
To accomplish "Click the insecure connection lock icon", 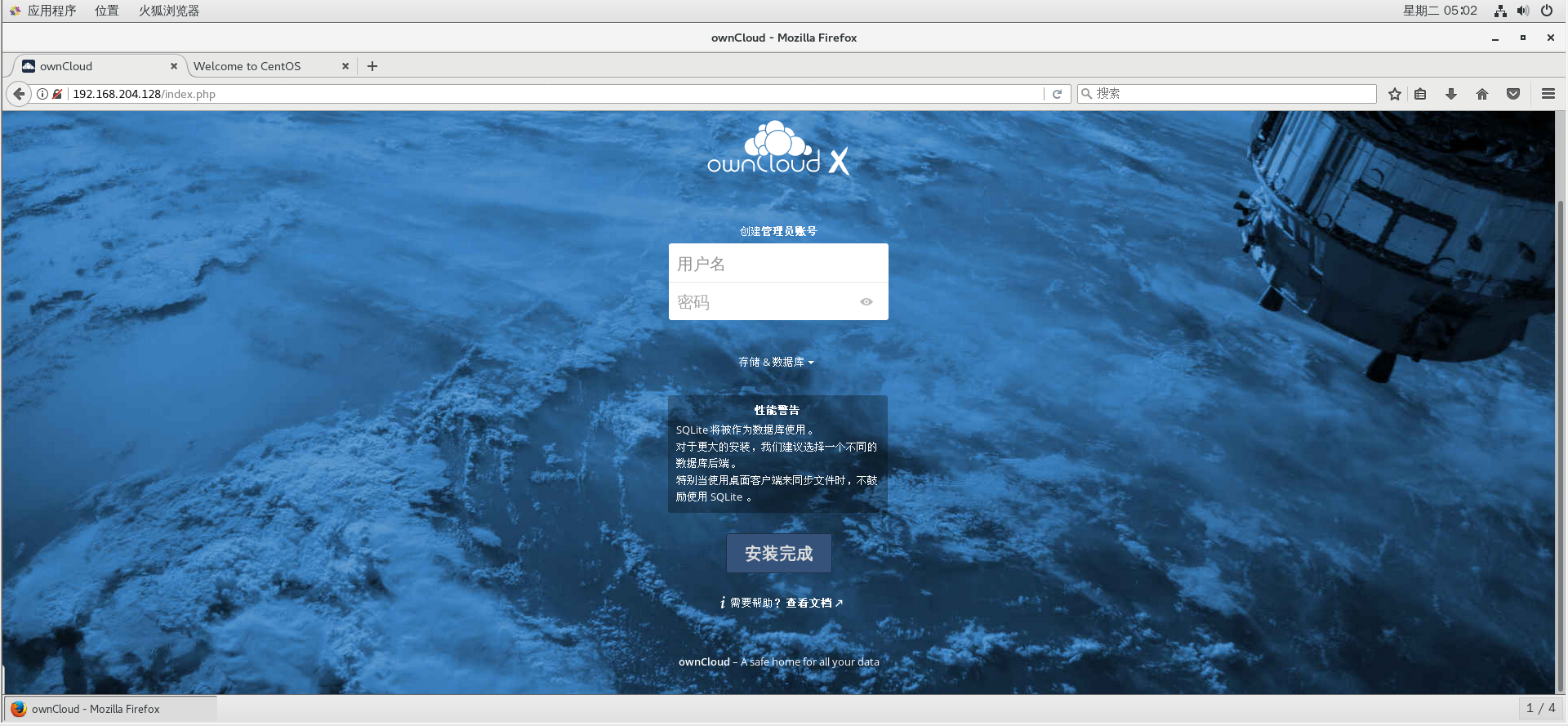I will click(x=57, y=94).
